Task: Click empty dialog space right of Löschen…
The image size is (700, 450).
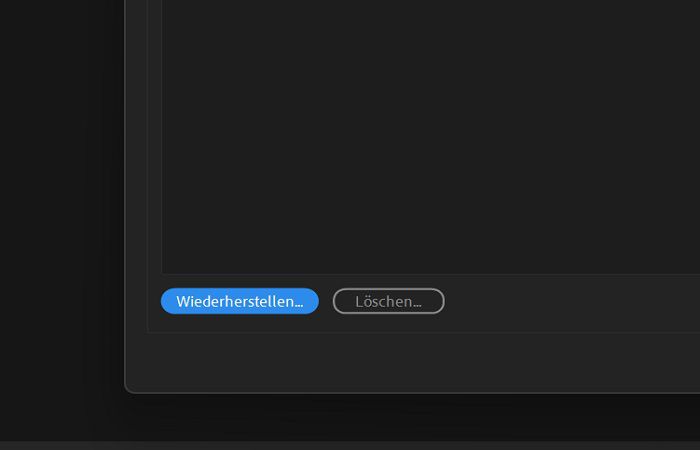Action: pos(571,302)
